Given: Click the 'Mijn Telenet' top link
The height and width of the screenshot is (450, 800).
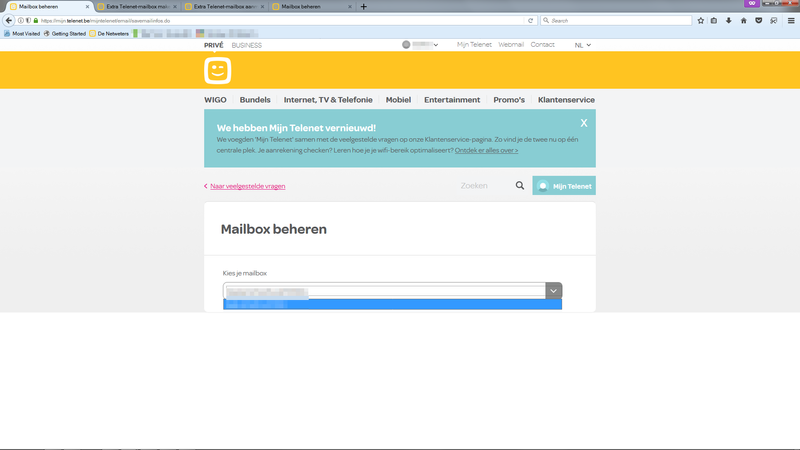Looking at the screenshot, I should point(474,45).
